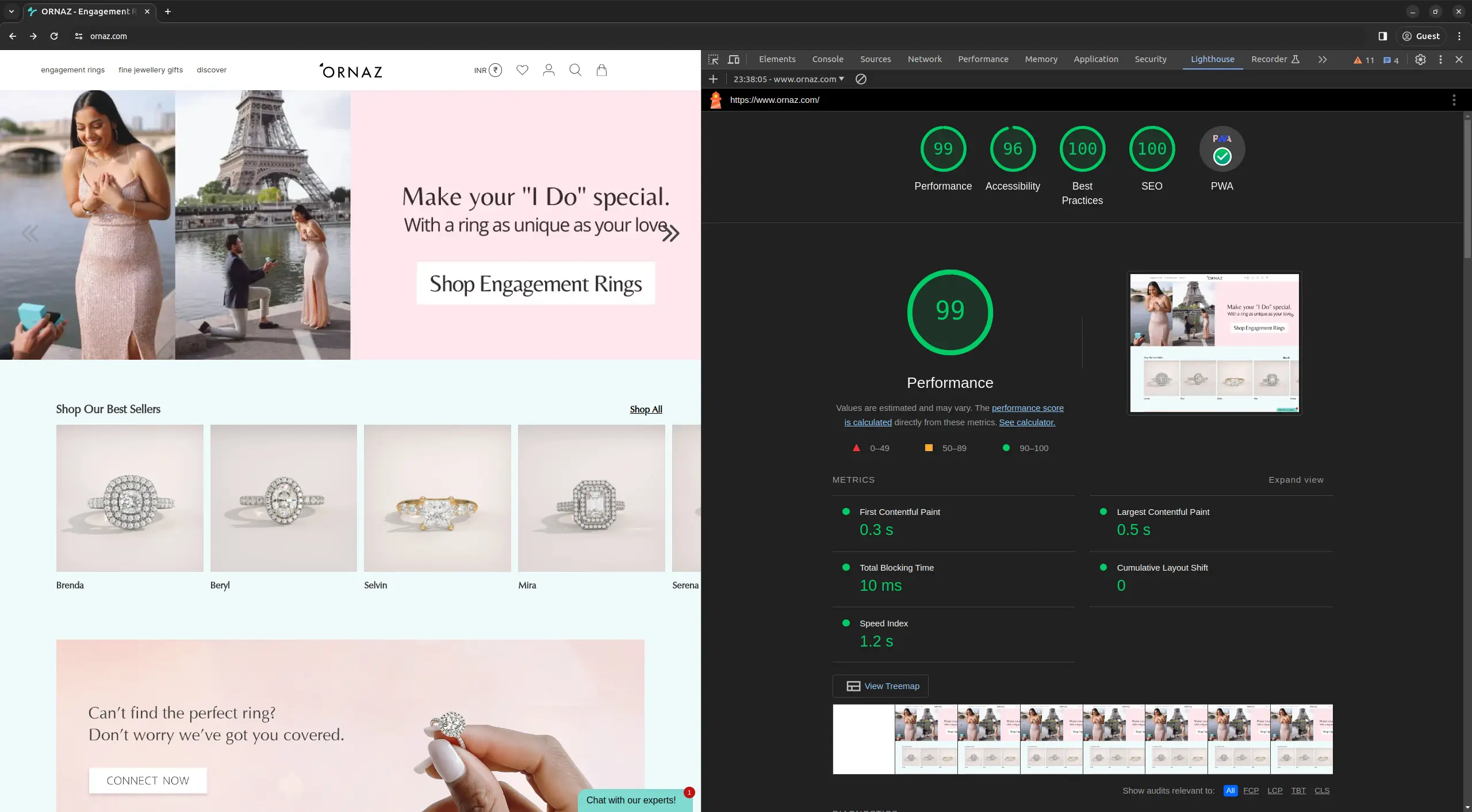Switch to the Network tab

(925, 59)
